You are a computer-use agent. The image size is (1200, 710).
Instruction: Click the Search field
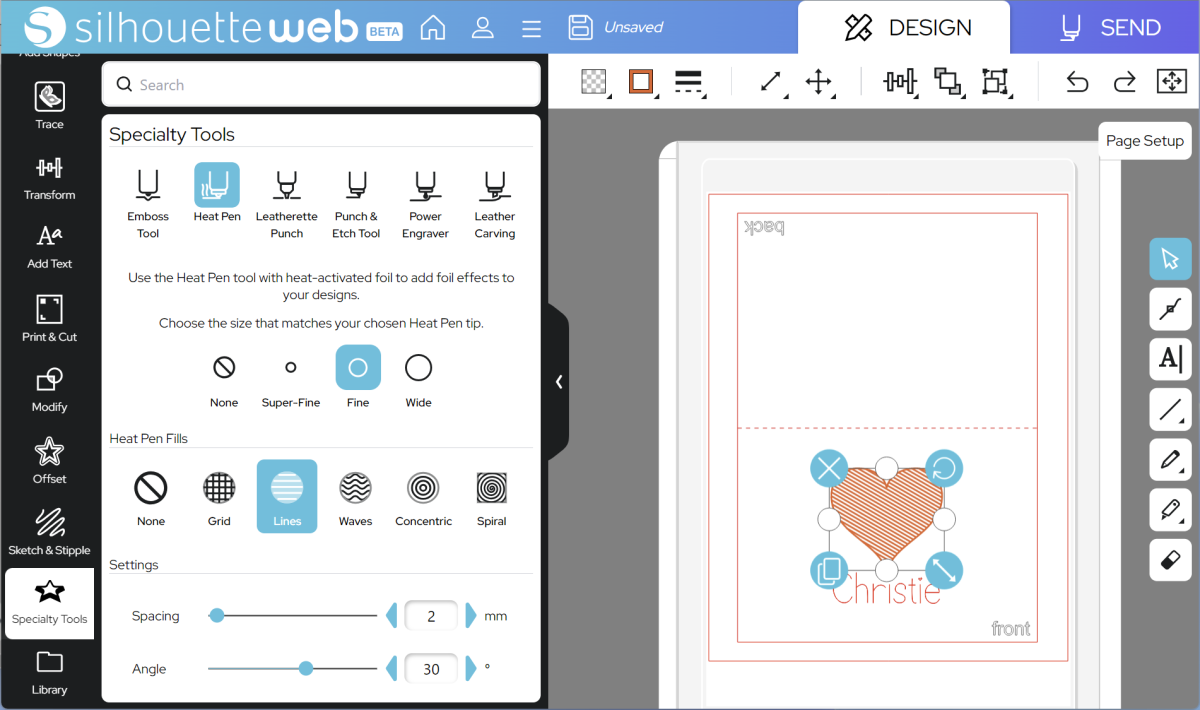321,85
